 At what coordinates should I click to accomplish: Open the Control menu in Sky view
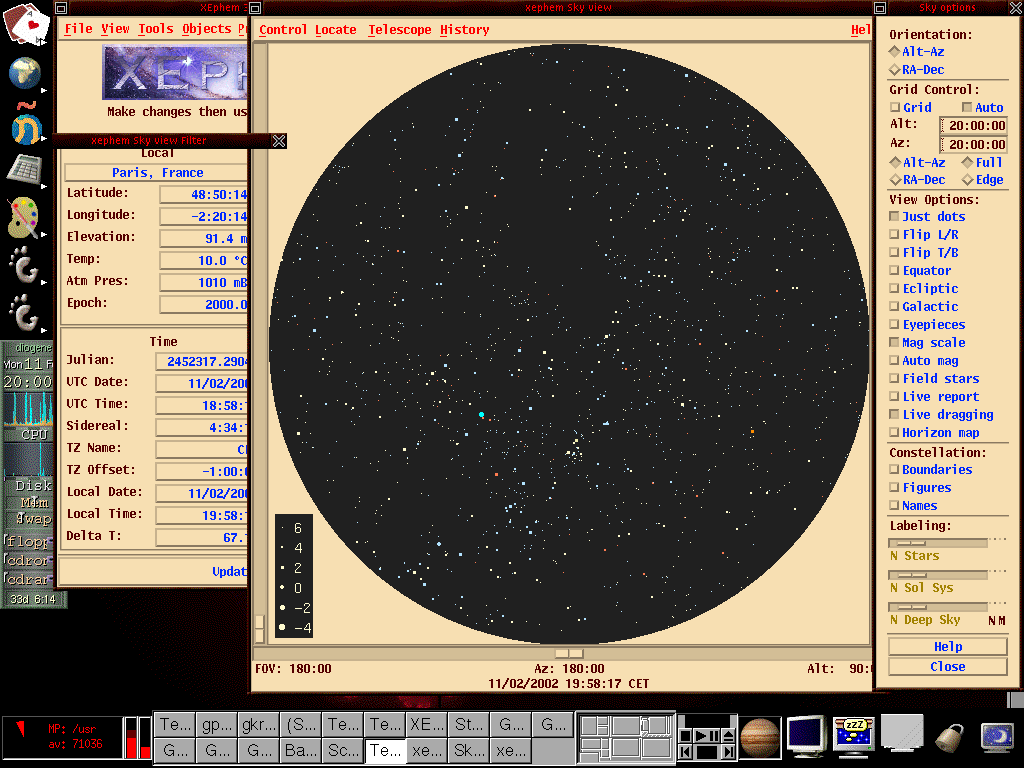[283, 30]
